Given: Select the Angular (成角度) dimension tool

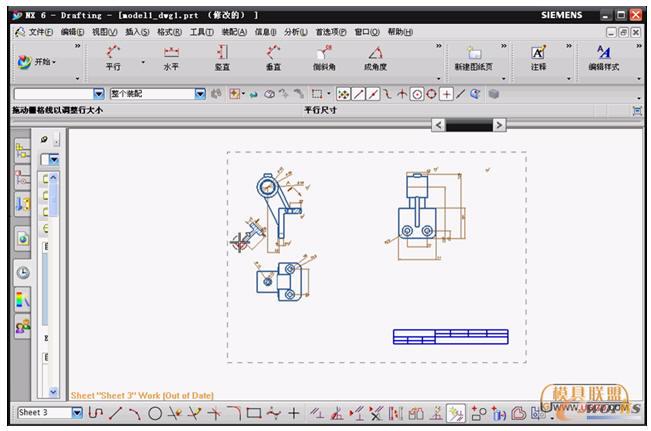Looking at the screenshot, I should pos(375,57).
